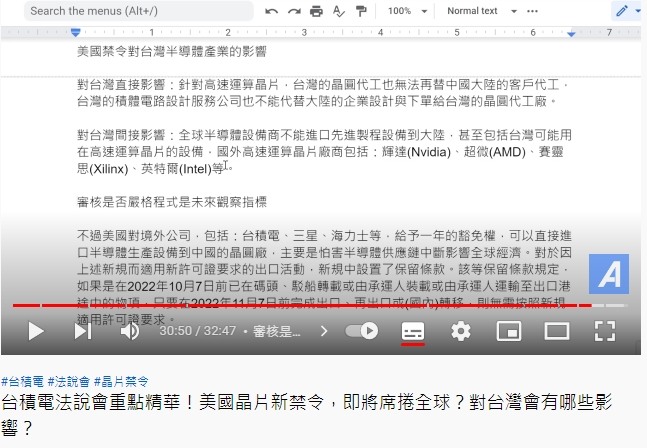Click the text 超微(AMD) in document
Viewport: 647px width, 448px height.
point(494,152)
